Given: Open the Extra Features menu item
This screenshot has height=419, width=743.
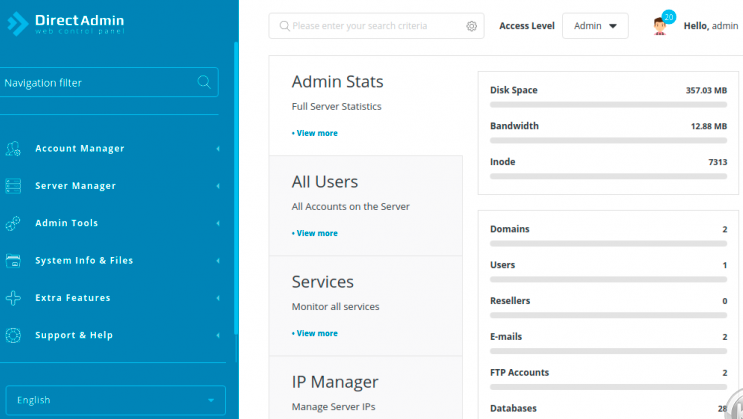Looking at the screenshot, I should click(73, 298).
